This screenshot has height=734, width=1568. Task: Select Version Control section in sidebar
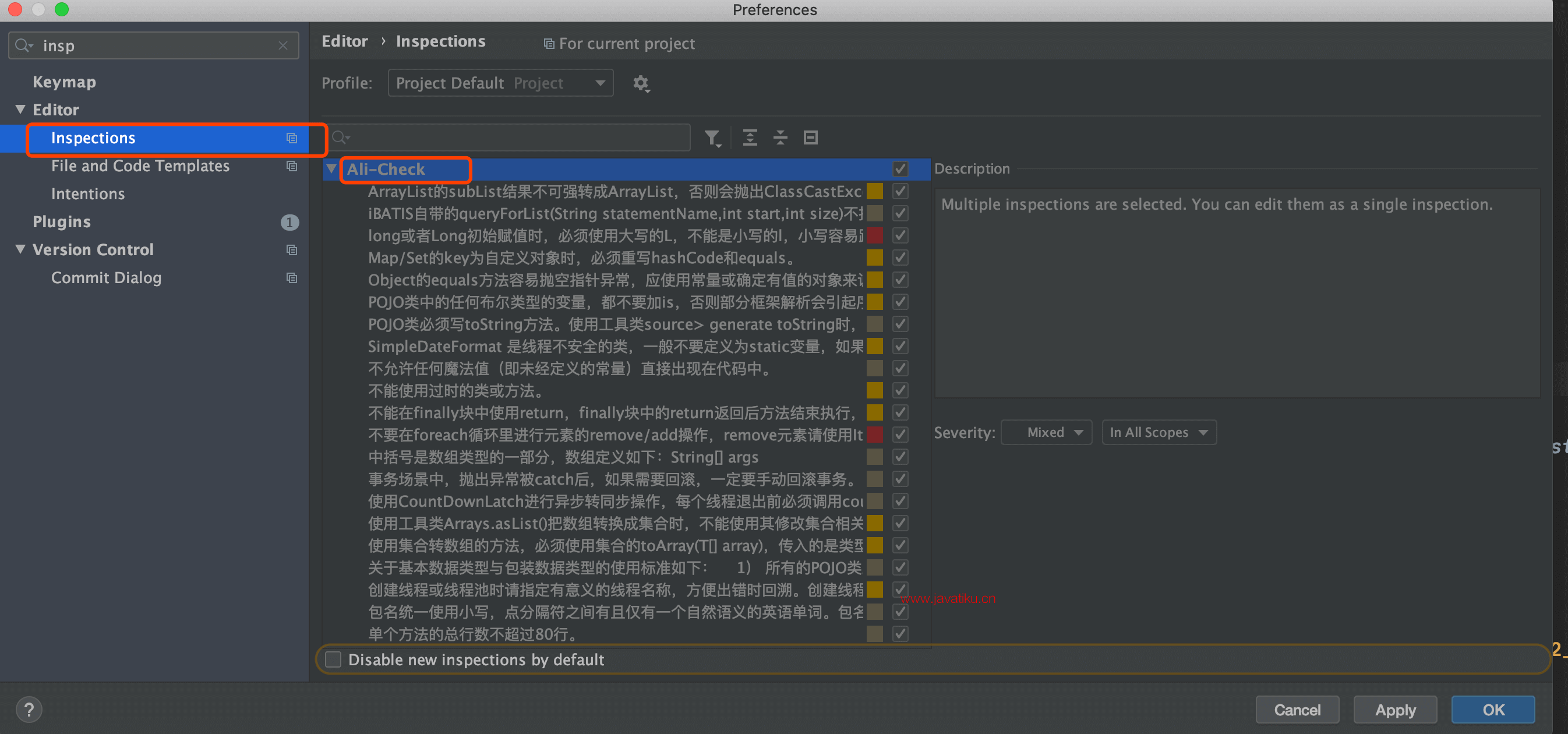(93, 249)
